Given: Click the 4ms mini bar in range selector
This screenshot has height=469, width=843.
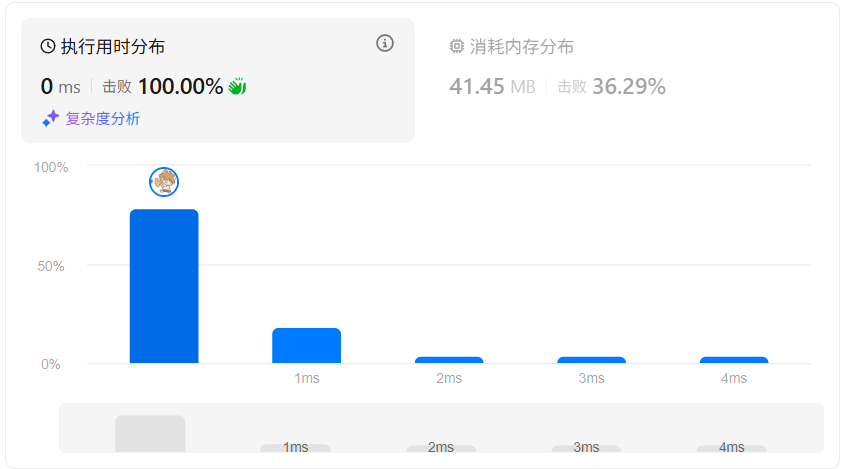Looking at the screenshot, I should pyautogui.click(x=732, y=448).
